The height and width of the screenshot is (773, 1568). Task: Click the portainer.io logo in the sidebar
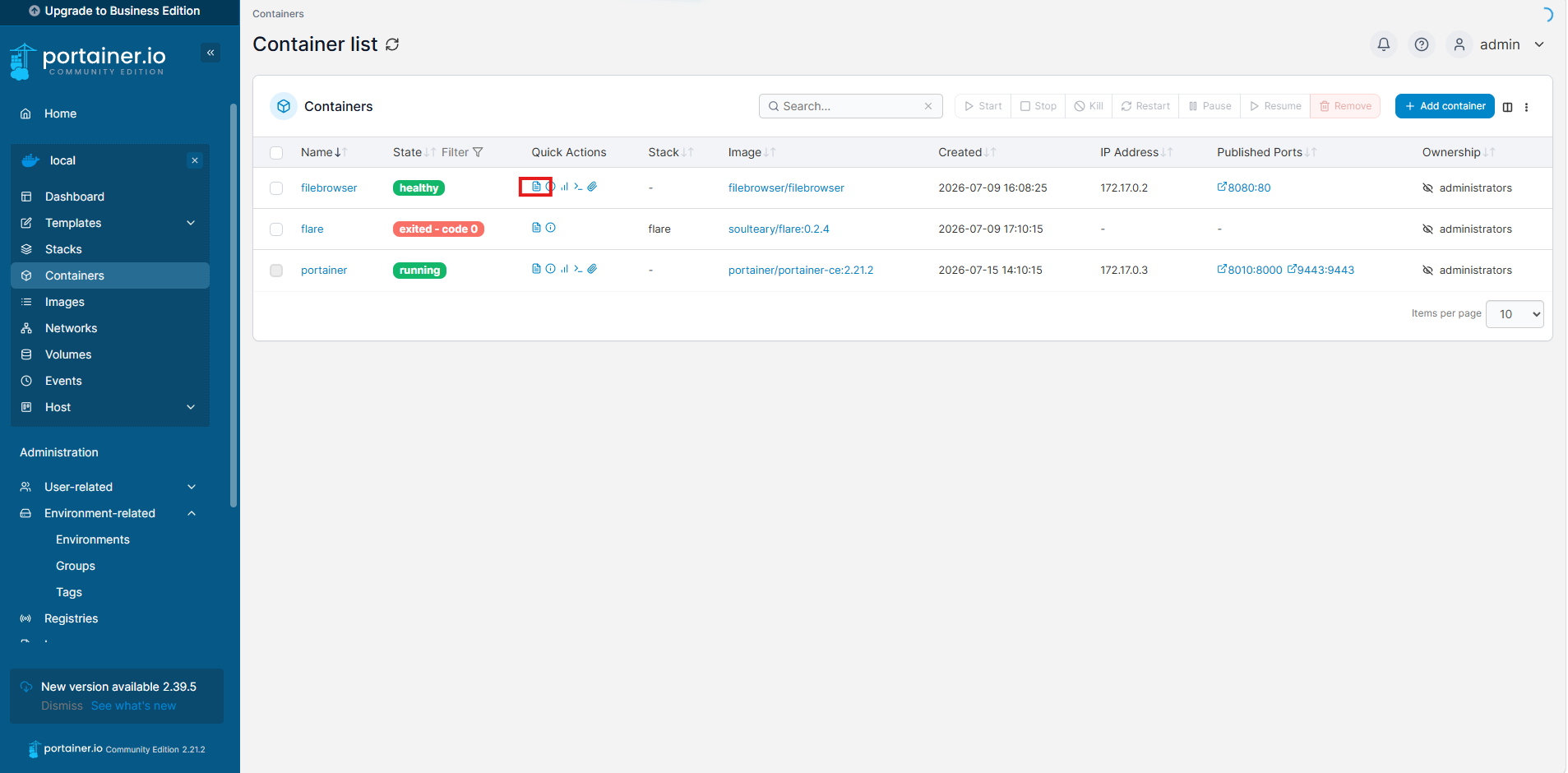point(88,61)
